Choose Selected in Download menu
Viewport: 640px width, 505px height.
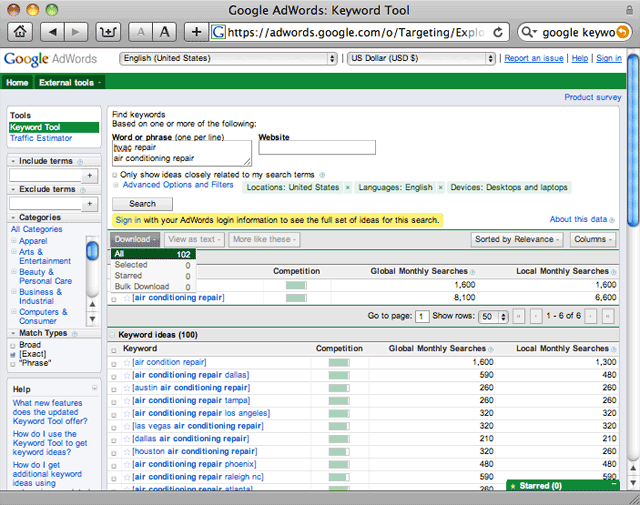coord(153,265)
